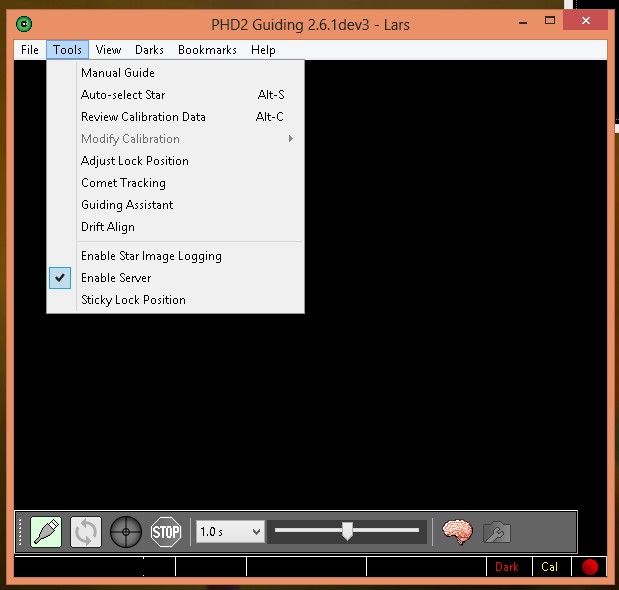Image resolution: width=619 pixels, height=590 pixels.
Task: Select Adjust Lock Position
Action: pyautogui.click(x=176, y=161)
